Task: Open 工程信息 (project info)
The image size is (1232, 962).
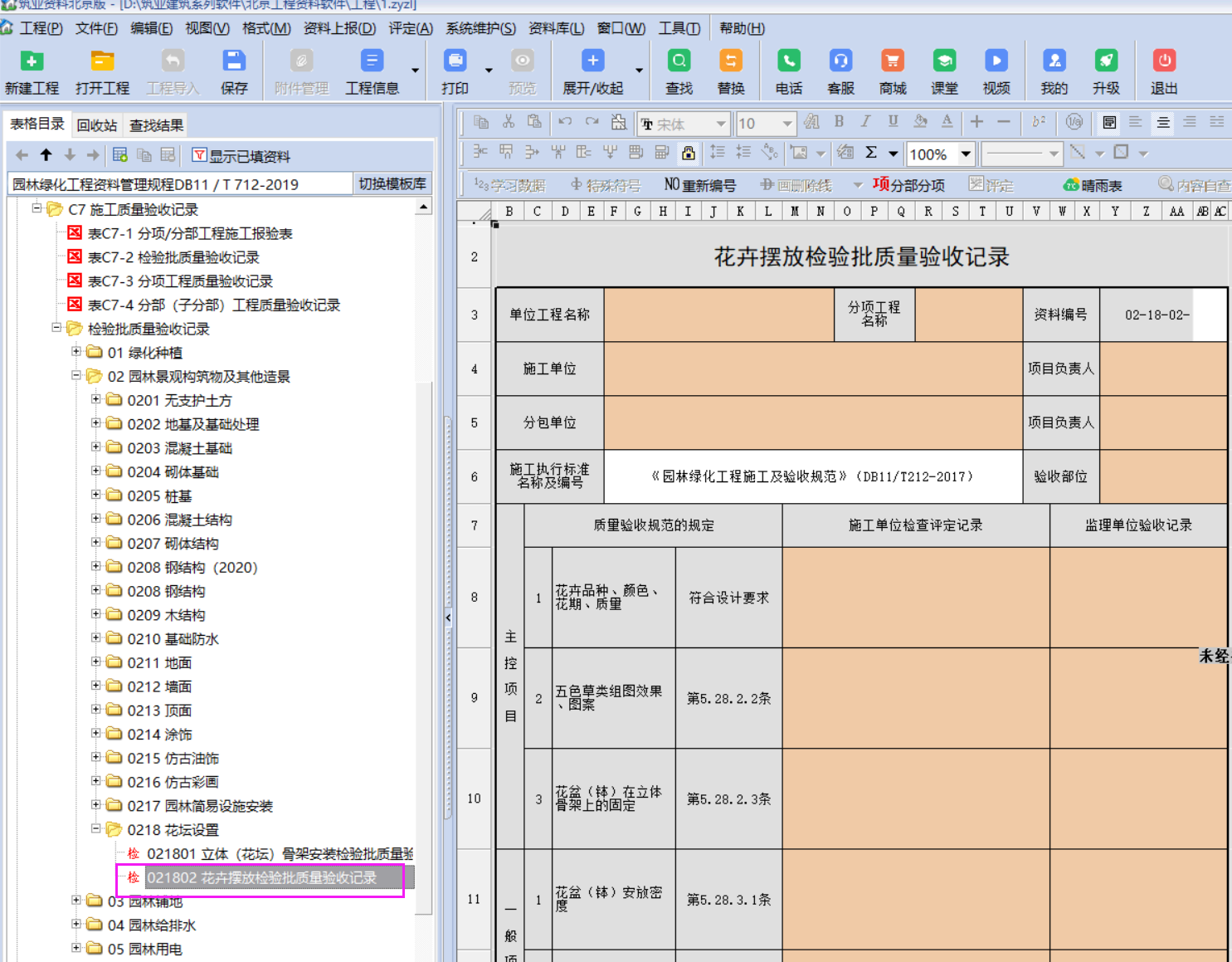Action: [372, 71]
